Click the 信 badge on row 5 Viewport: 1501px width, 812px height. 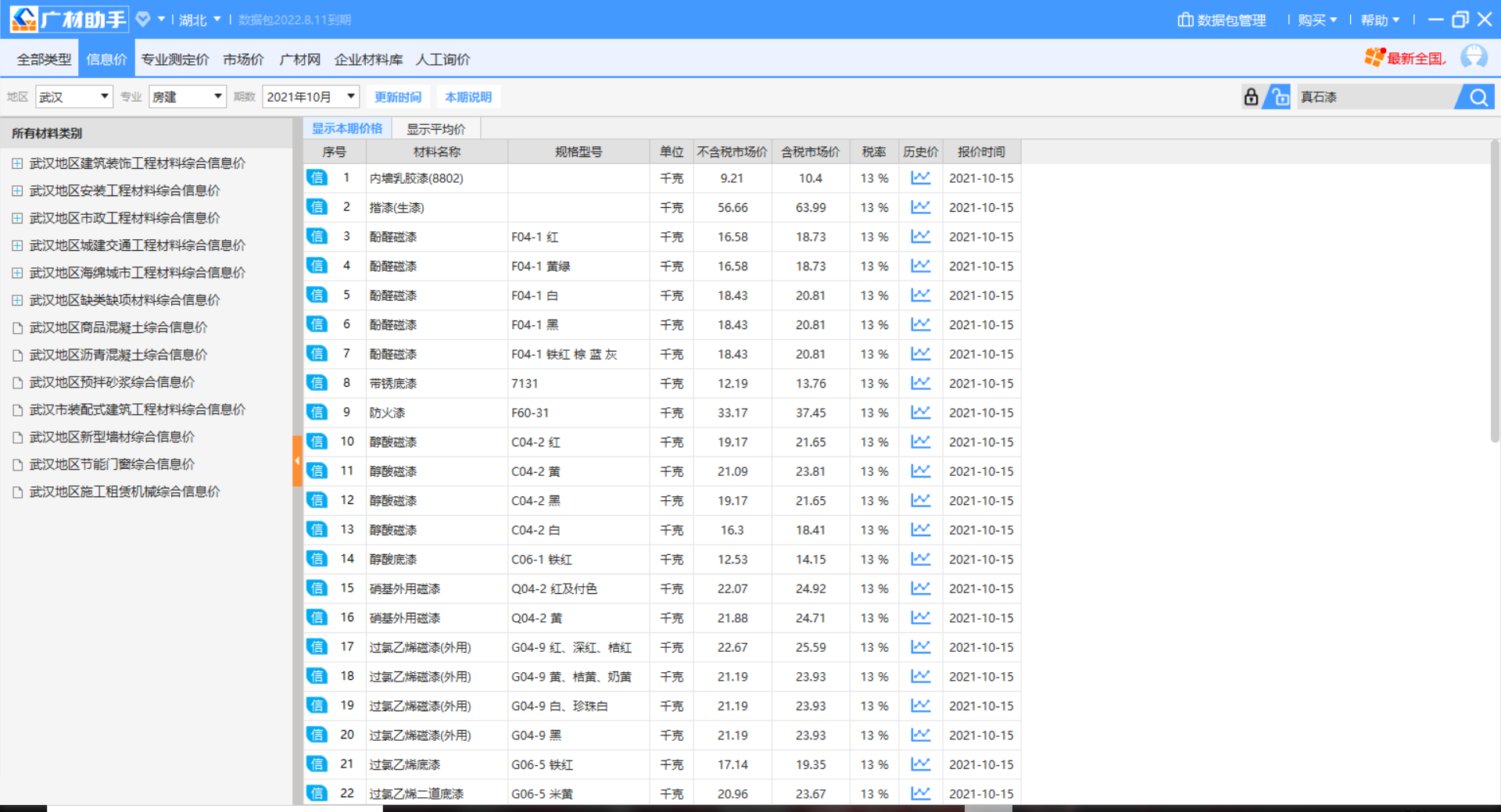coord(317,295)
